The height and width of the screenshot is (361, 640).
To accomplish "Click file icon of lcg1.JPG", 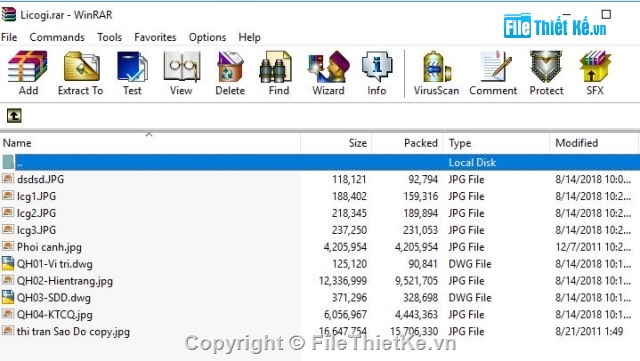I will (x=8, y=195).
